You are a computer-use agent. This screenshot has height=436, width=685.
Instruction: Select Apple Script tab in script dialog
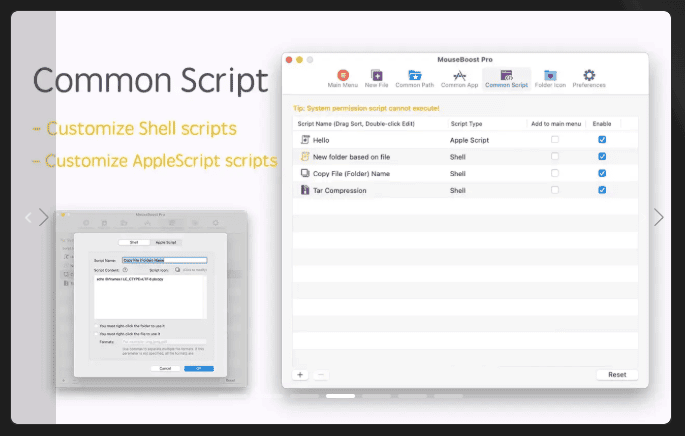click(166, 242)
